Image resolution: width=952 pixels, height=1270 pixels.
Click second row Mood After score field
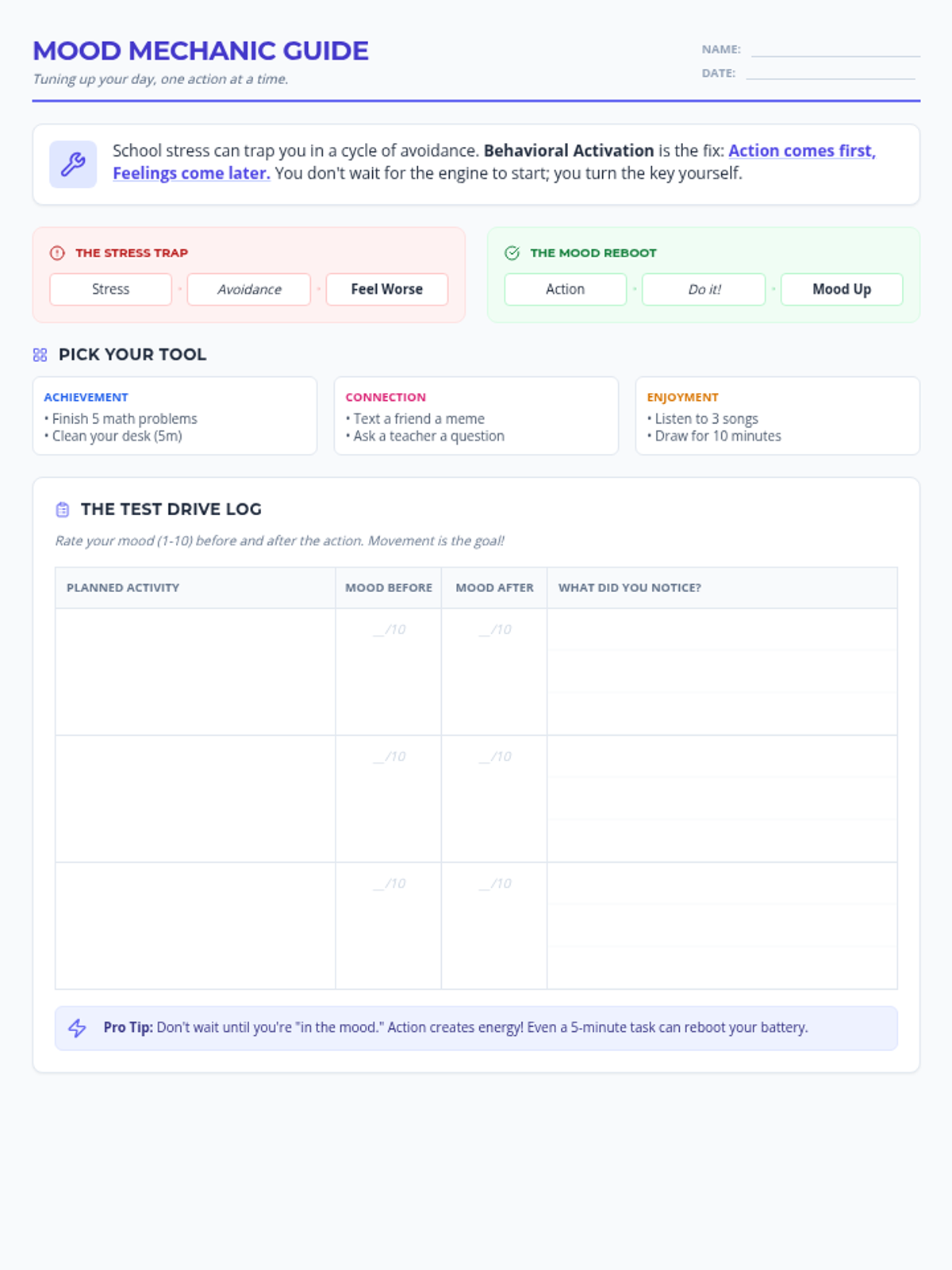coord(494,756)
